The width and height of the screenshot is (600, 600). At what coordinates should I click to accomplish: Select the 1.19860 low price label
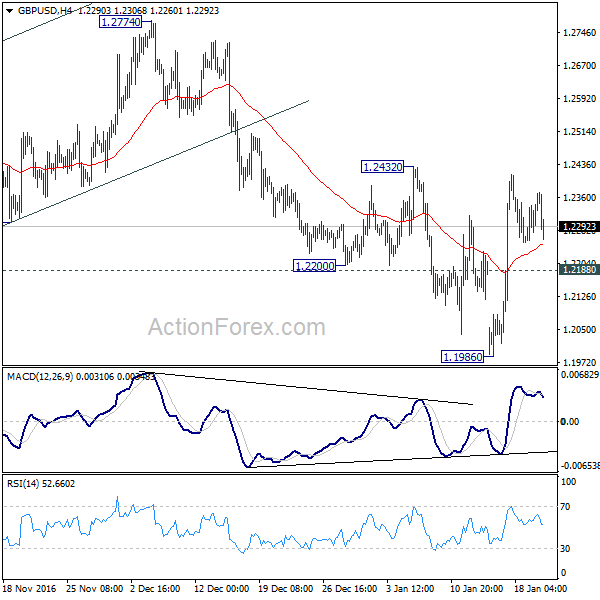pos(462,357)
